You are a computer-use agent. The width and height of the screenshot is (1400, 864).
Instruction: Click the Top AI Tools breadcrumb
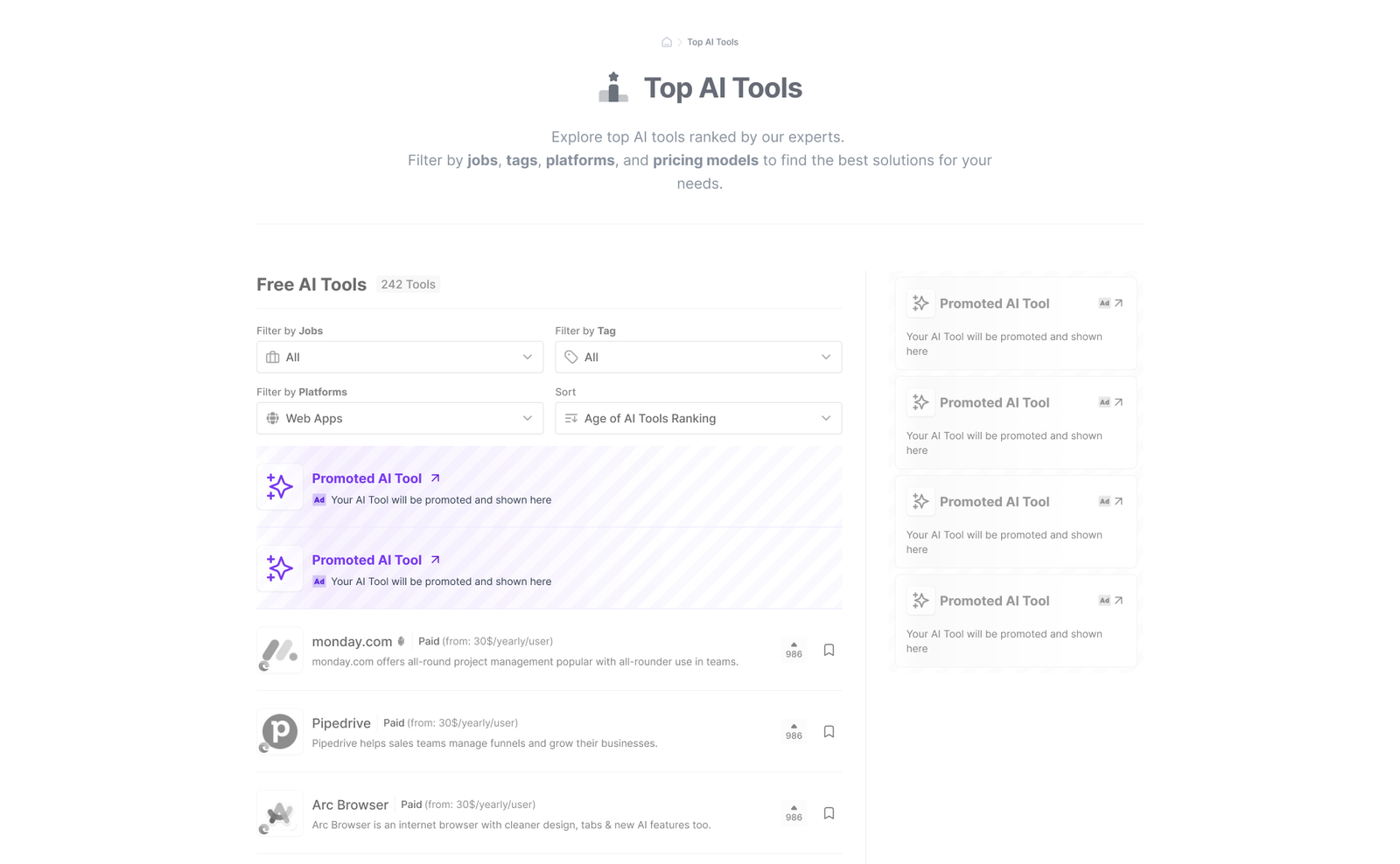point(712,42)
